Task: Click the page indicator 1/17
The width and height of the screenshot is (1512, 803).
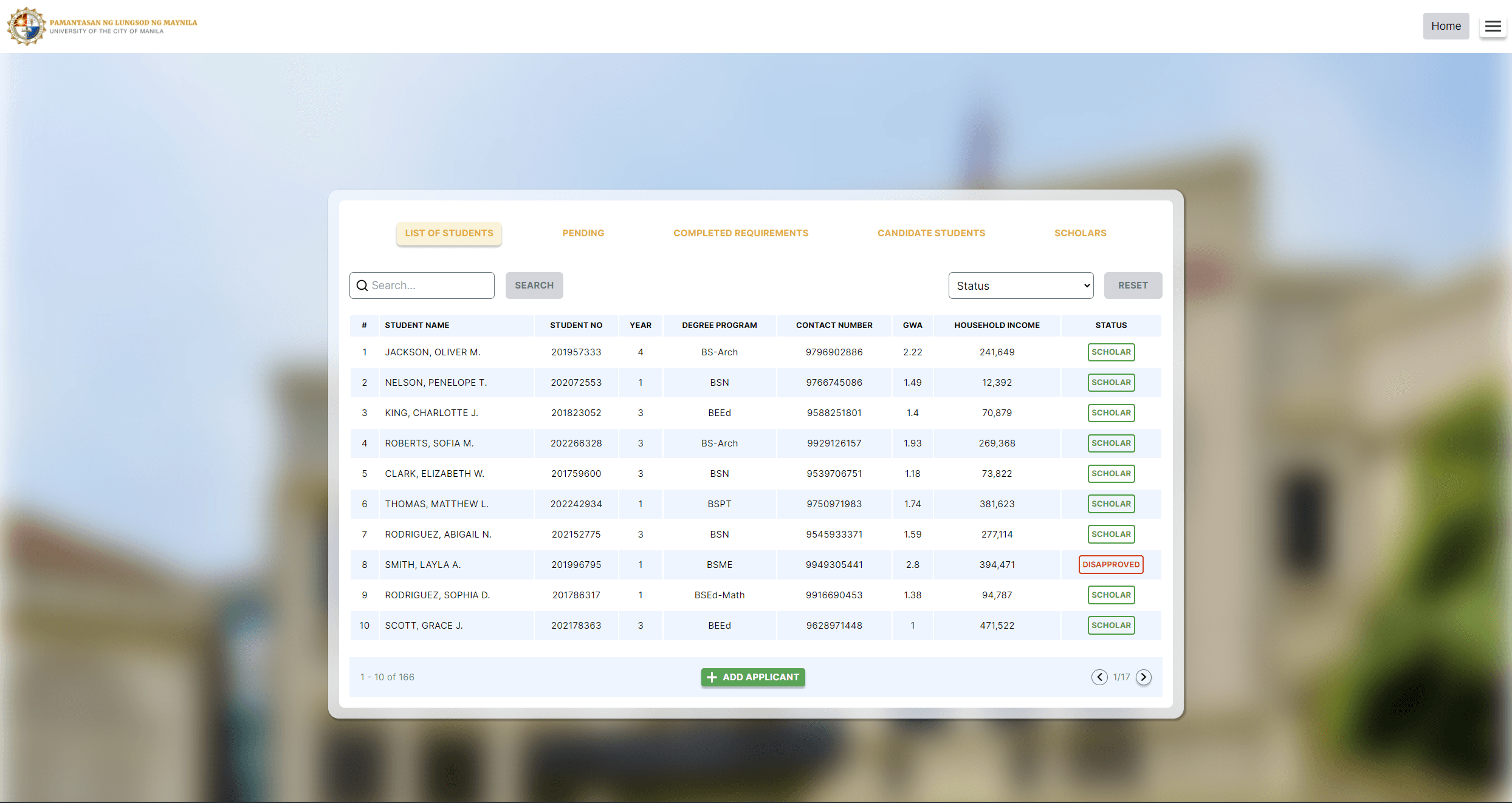Action: click(x=1121, y=677)
